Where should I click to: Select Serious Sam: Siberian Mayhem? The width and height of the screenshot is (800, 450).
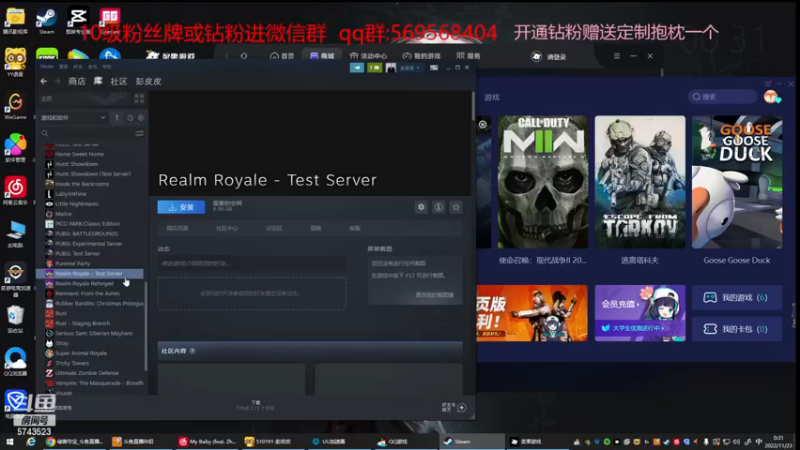93,333
